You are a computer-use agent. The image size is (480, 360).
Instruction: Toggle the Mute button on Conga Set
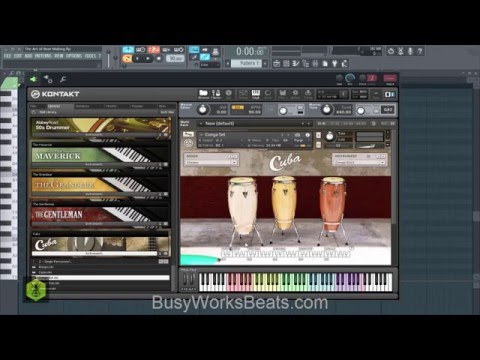(x=318, y=145)
